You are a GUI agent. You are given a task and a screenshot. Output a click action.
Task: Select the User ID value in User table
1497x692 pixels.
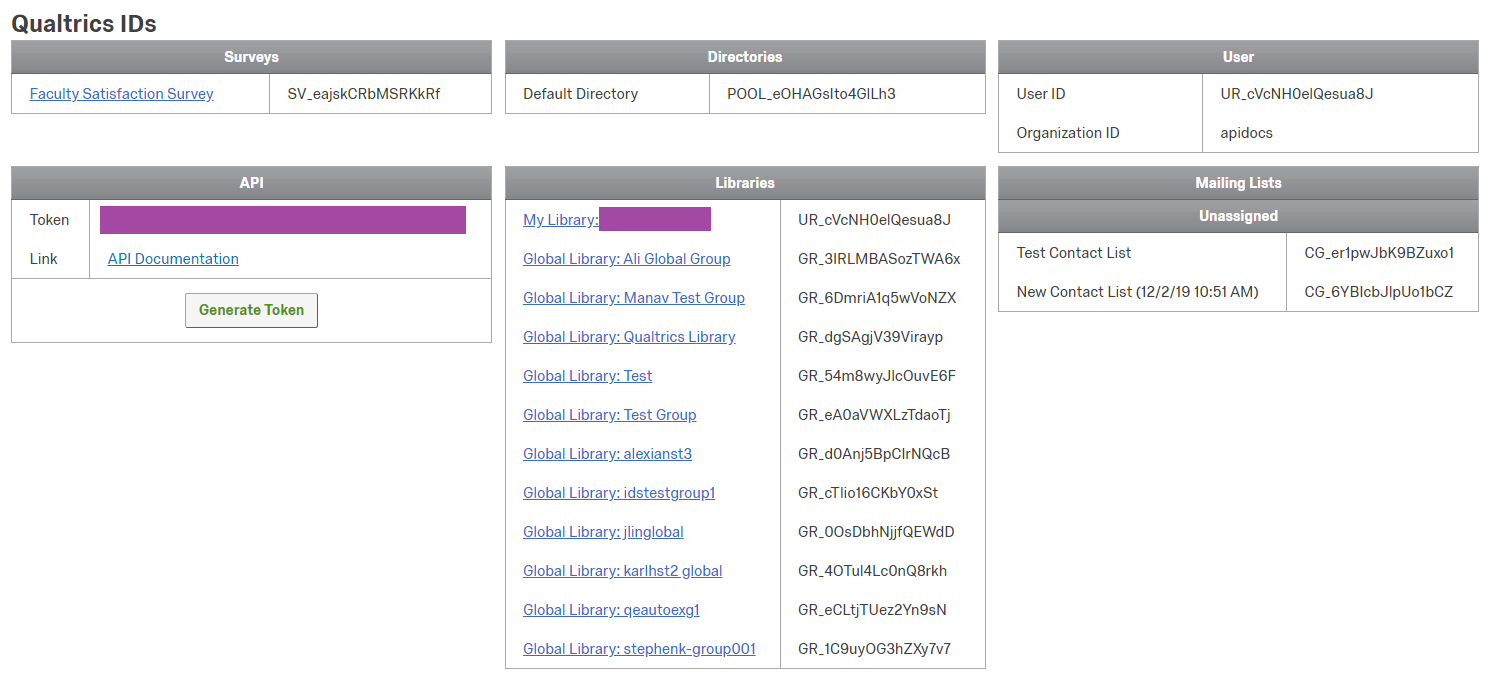[1297, 94]
